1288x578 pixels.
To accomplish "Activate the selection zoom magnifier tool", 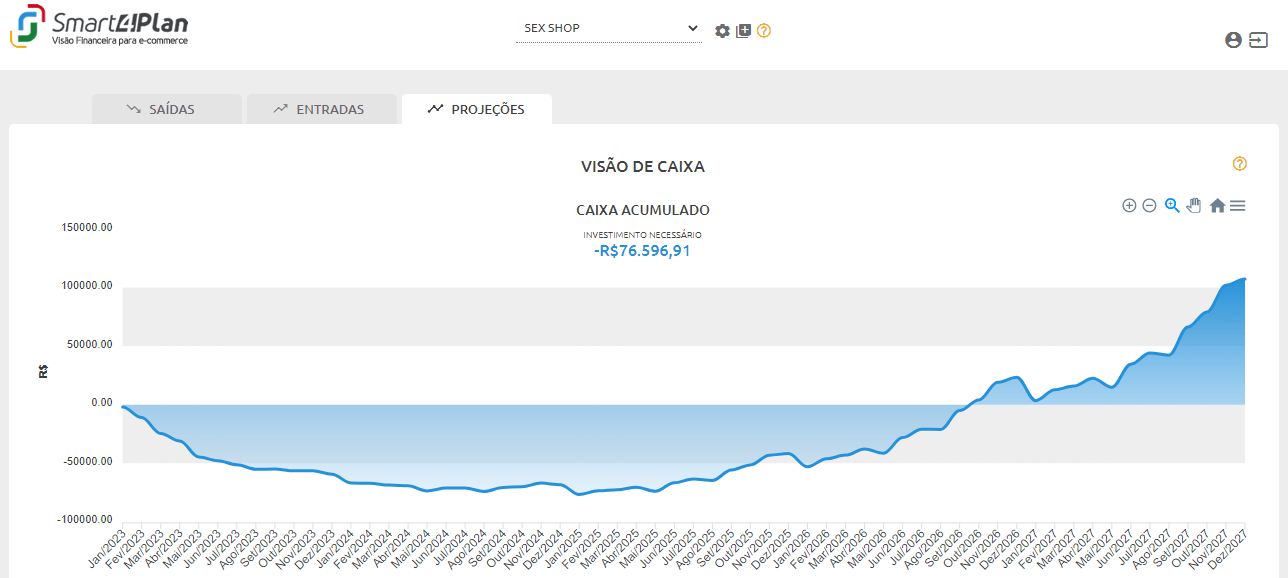I will coord(1172,206).
